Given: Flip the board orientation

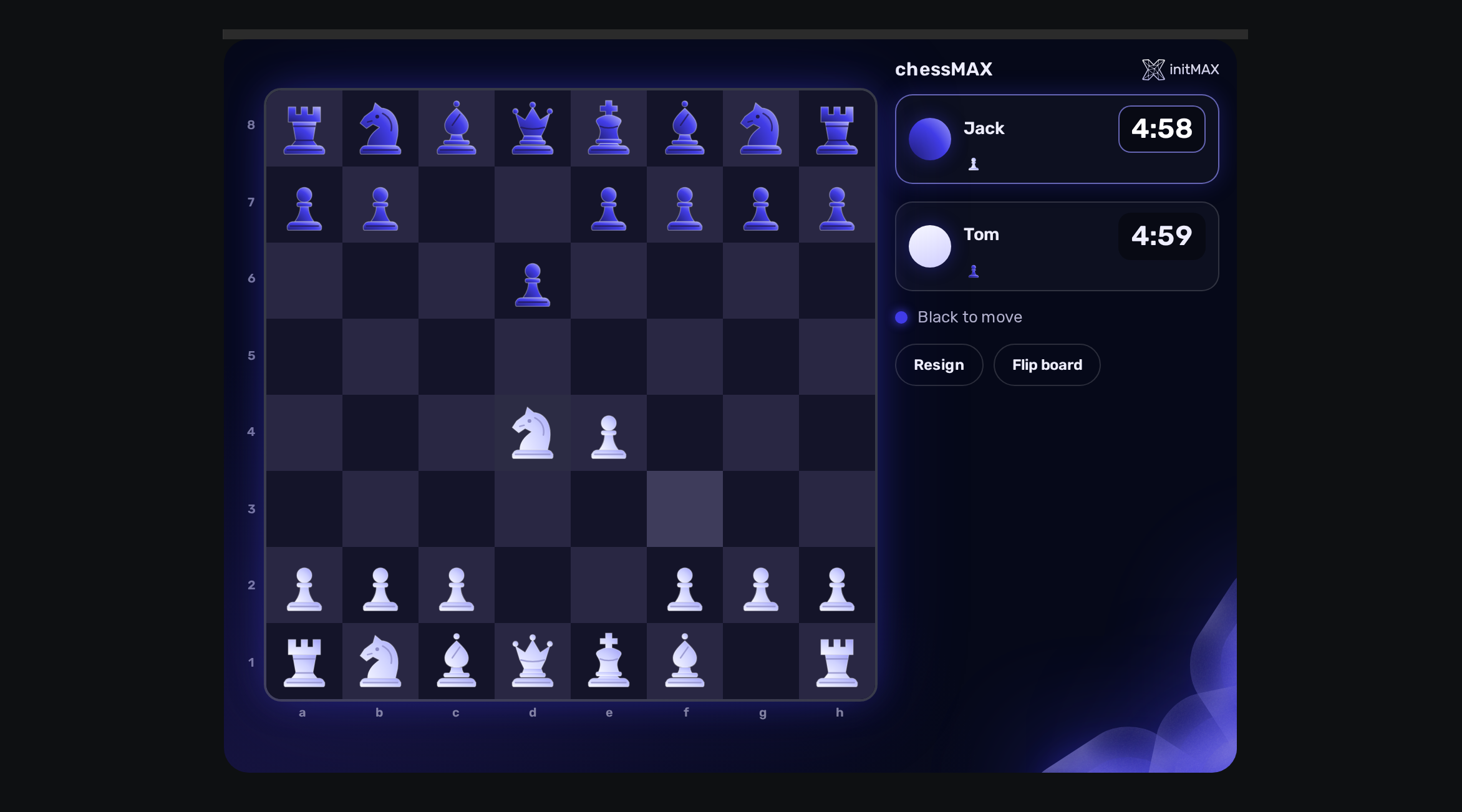Looking at the screenshot, I should pyautogui.click(x=1047, y=365).
